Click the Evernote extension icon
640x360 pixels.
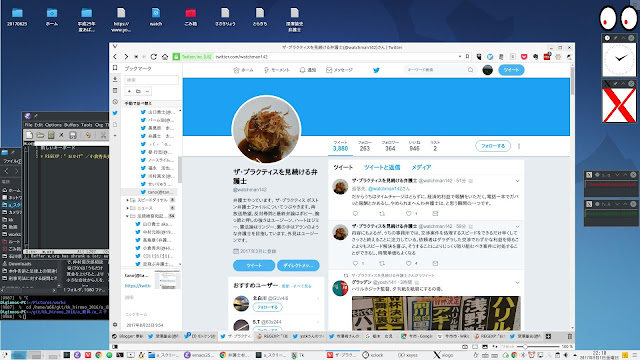[x=536, y=57]
